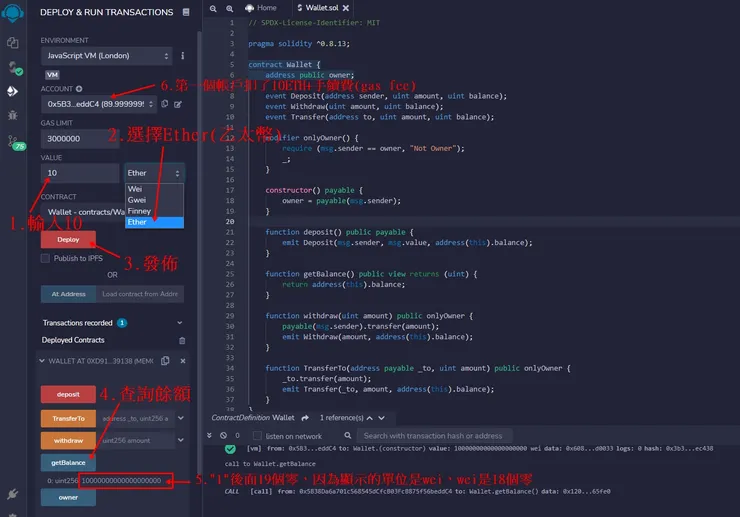Click the green transaction success checkmark

(x=230, y=449)
